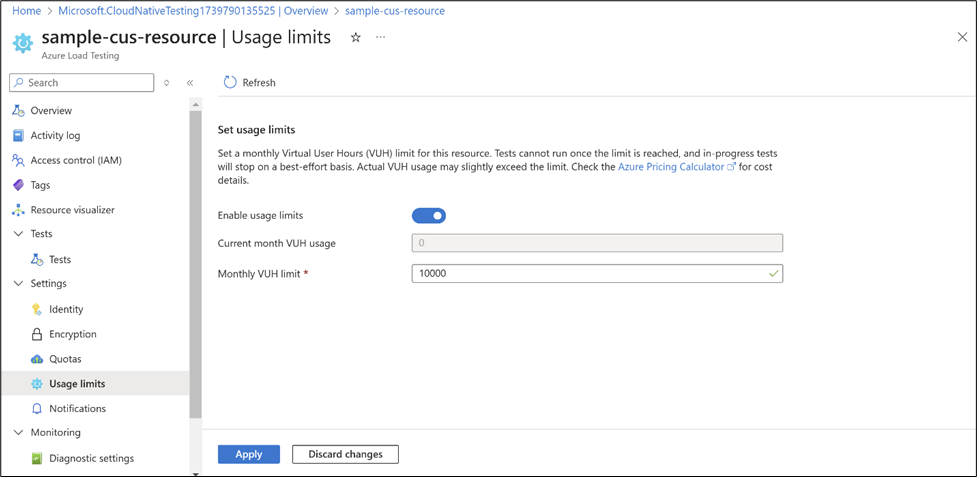Screen dimensions: 977x477
Task: Open the Identity settings page
Action: tap(66, 309)
